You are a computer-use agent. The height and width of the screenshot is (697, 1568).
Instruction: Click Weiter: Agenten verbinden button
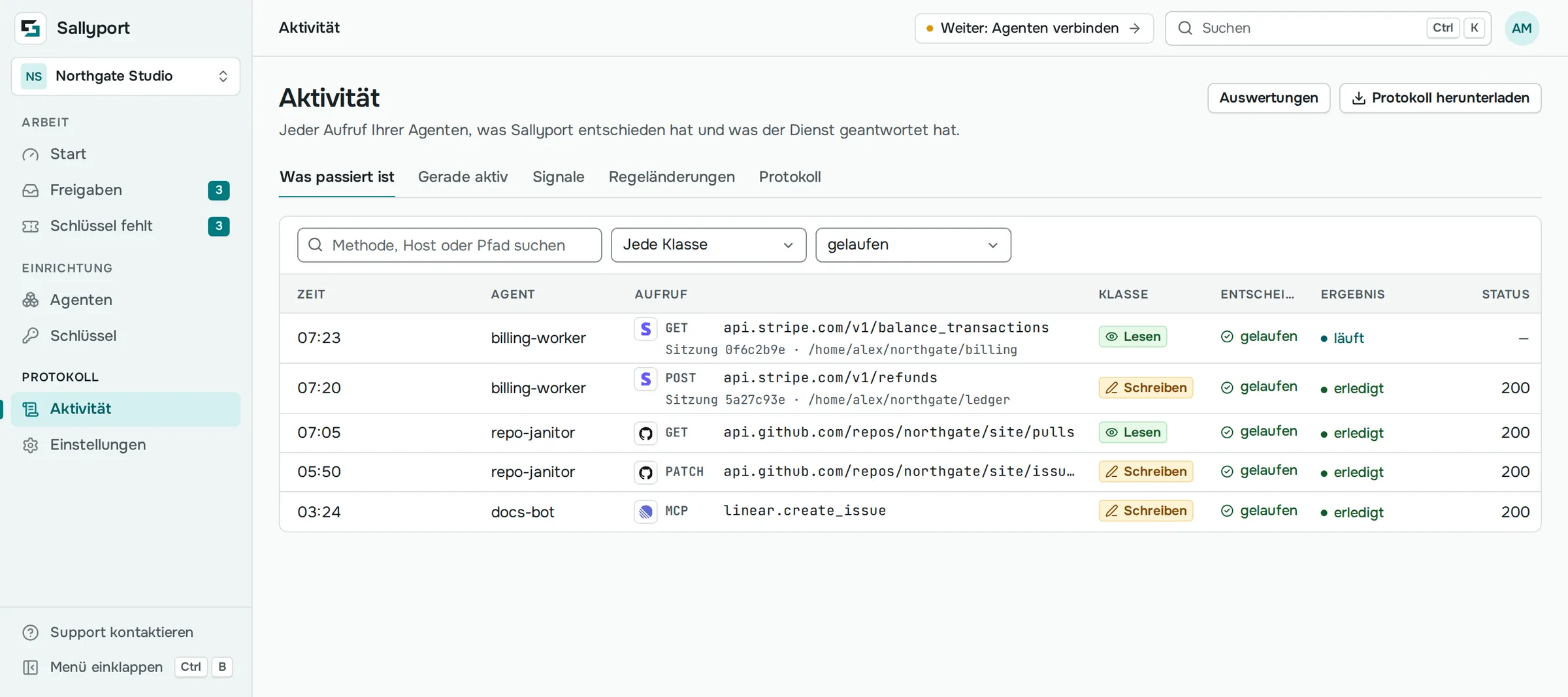[x=1034, y=28]
